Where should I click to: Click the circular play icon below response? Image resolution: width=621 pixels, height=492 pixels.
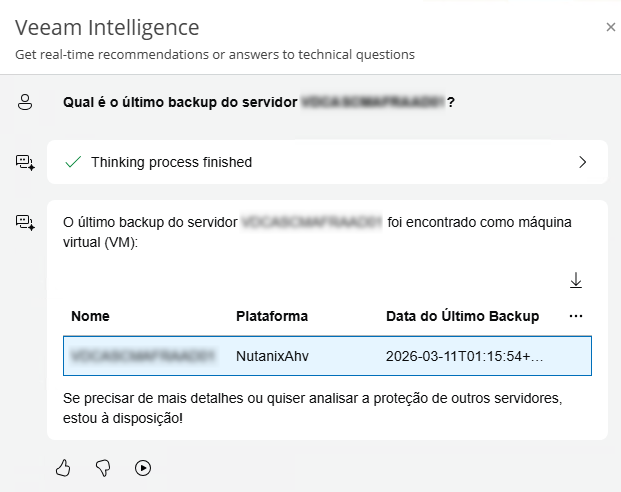coord(142,467)
